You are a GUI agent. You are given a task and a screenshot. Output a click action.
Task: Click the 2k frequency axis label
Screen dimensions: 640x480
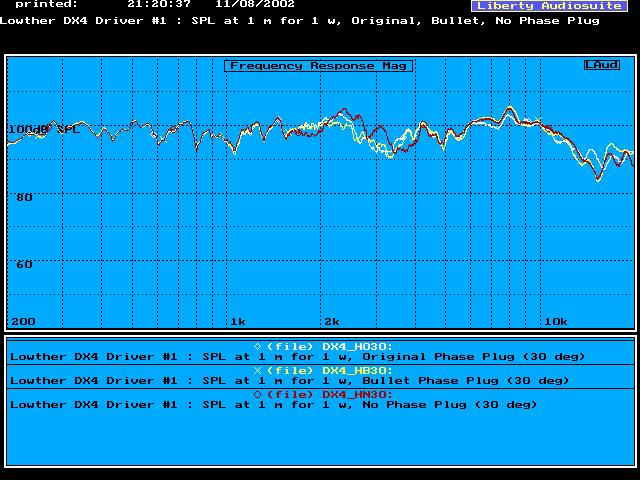(x=332, y=322)
